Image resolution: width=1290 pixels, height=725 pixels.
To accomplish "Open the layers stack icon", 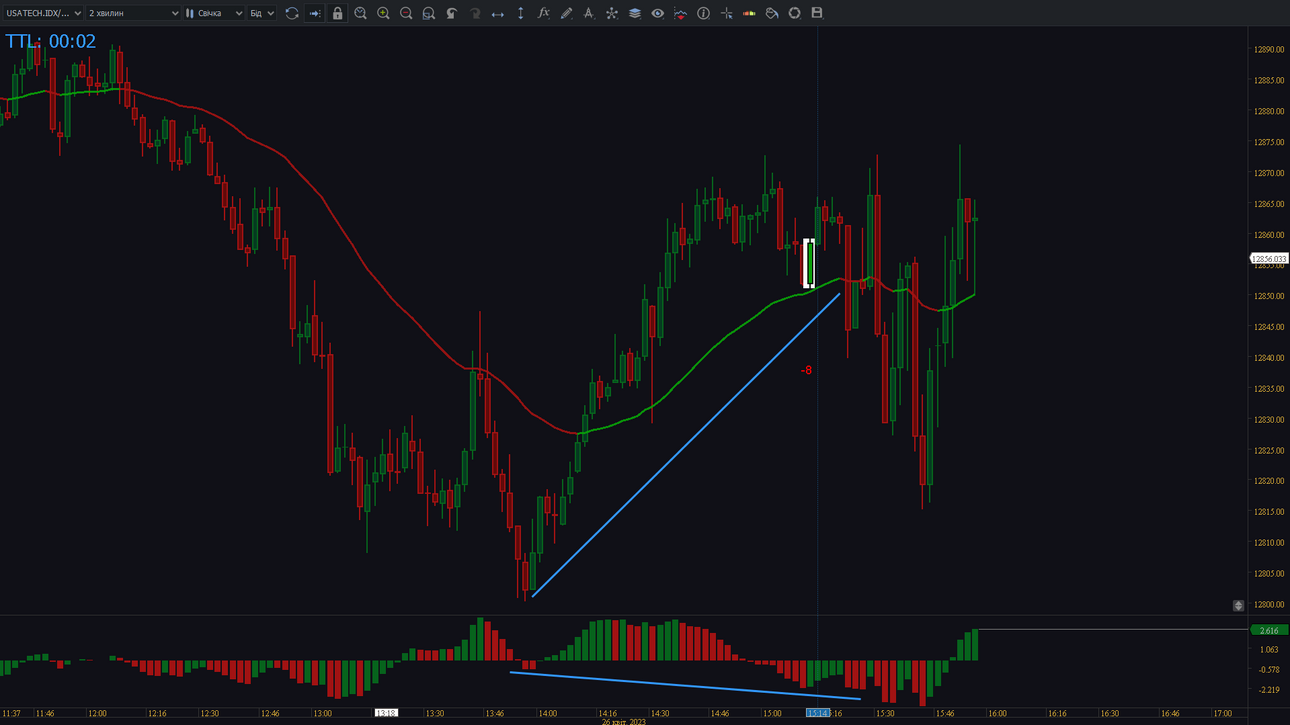I will [635, 13].
